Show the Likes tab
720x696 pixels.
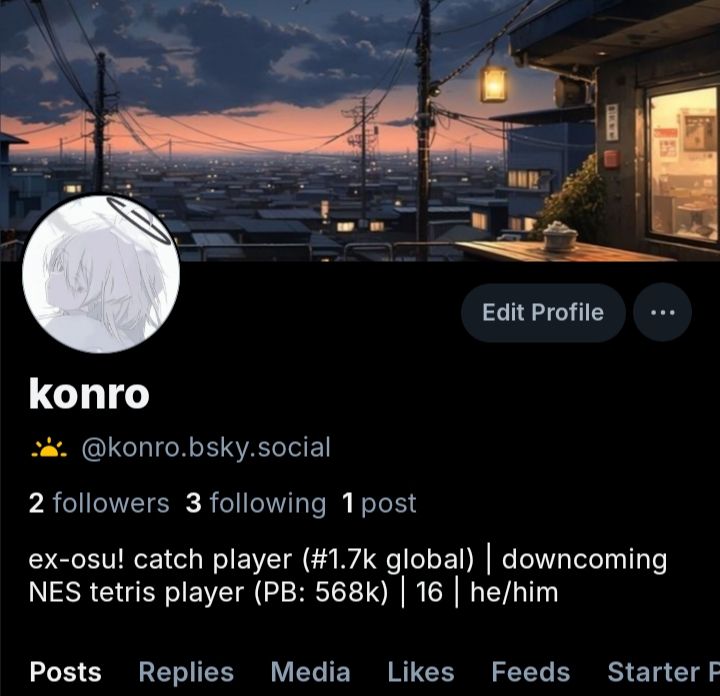point(421,672)
